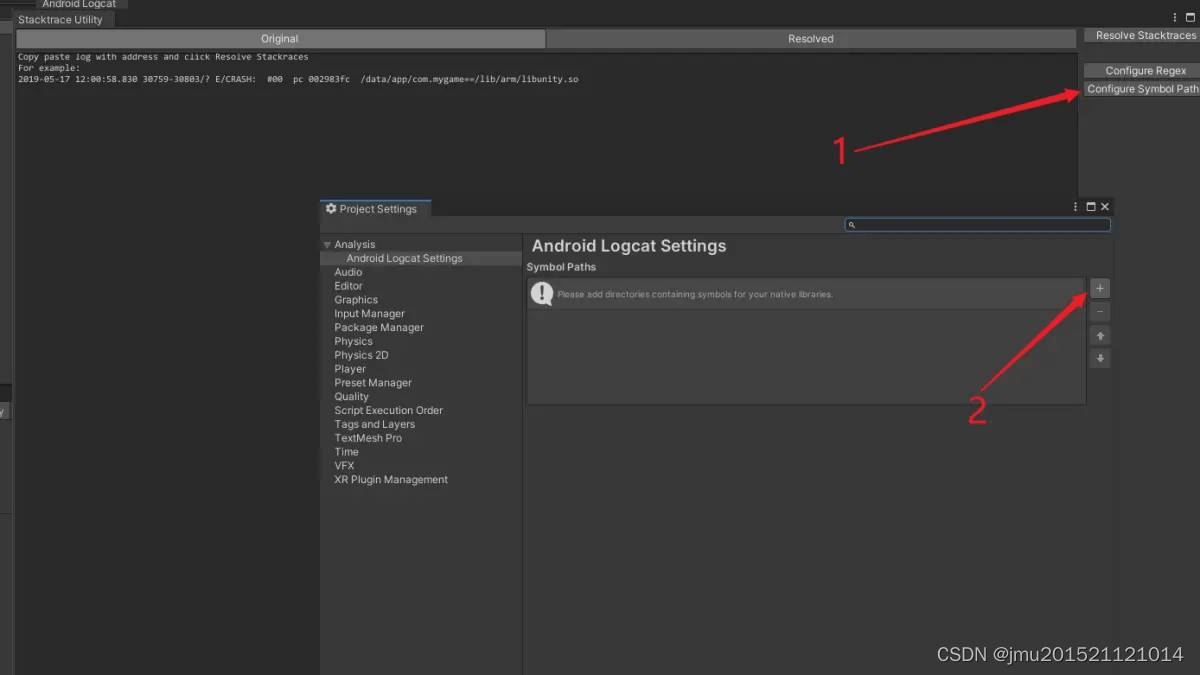
Task: Remove the selected symbol path
Action: pos(1099,311)
